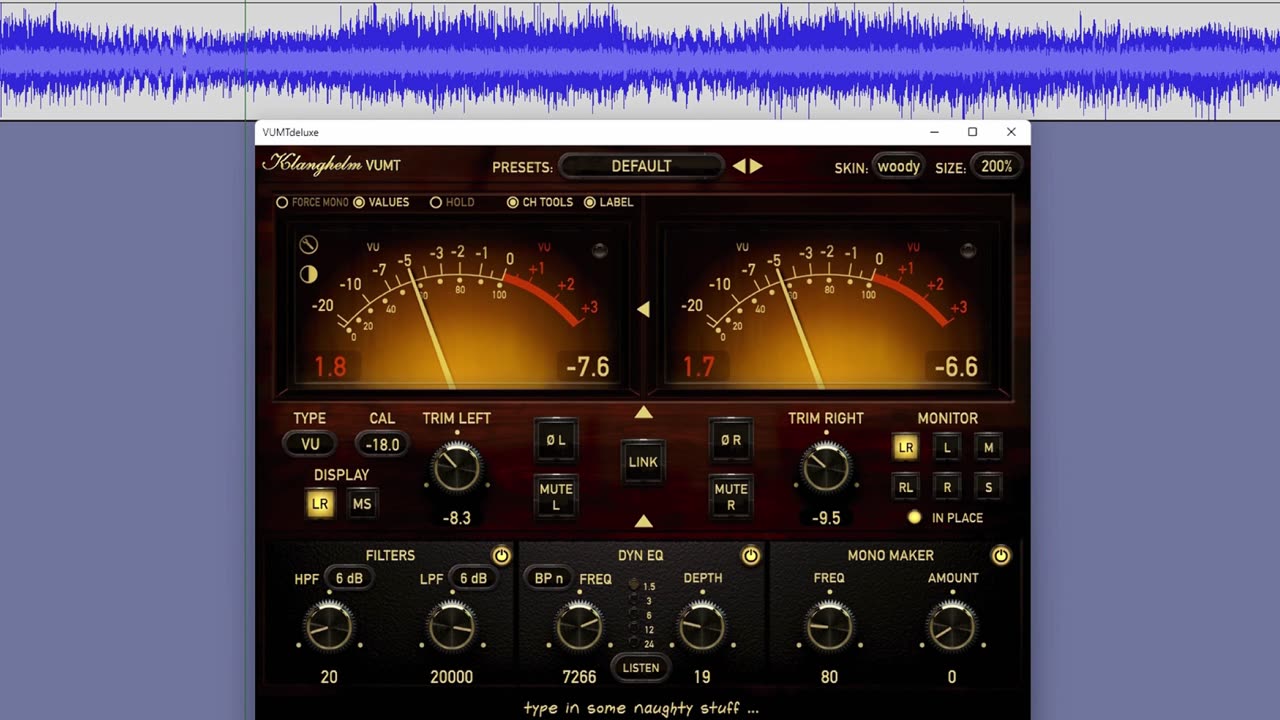Screen dimensions: 1280x720
Task: Close the VUMTdeluxe window
Action: tap(1011, 132)
